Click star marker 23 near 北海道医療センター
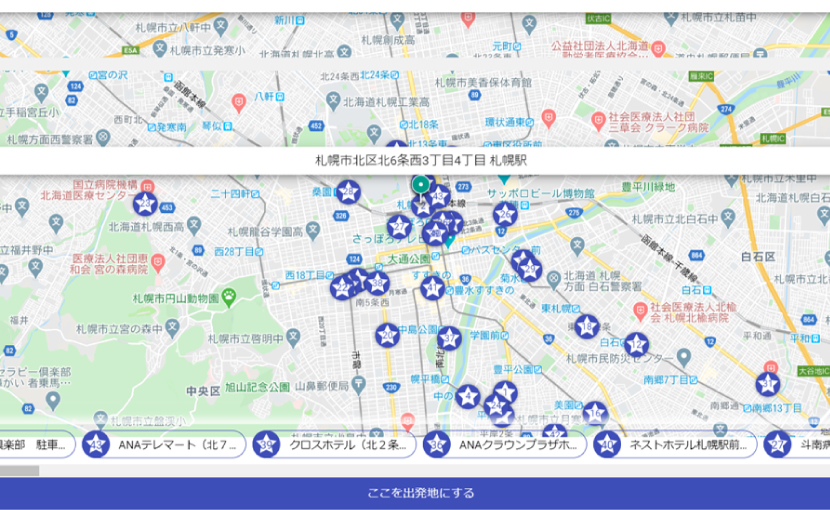The width and height of the screenshot is (830, 510). (x=146, y=204)
